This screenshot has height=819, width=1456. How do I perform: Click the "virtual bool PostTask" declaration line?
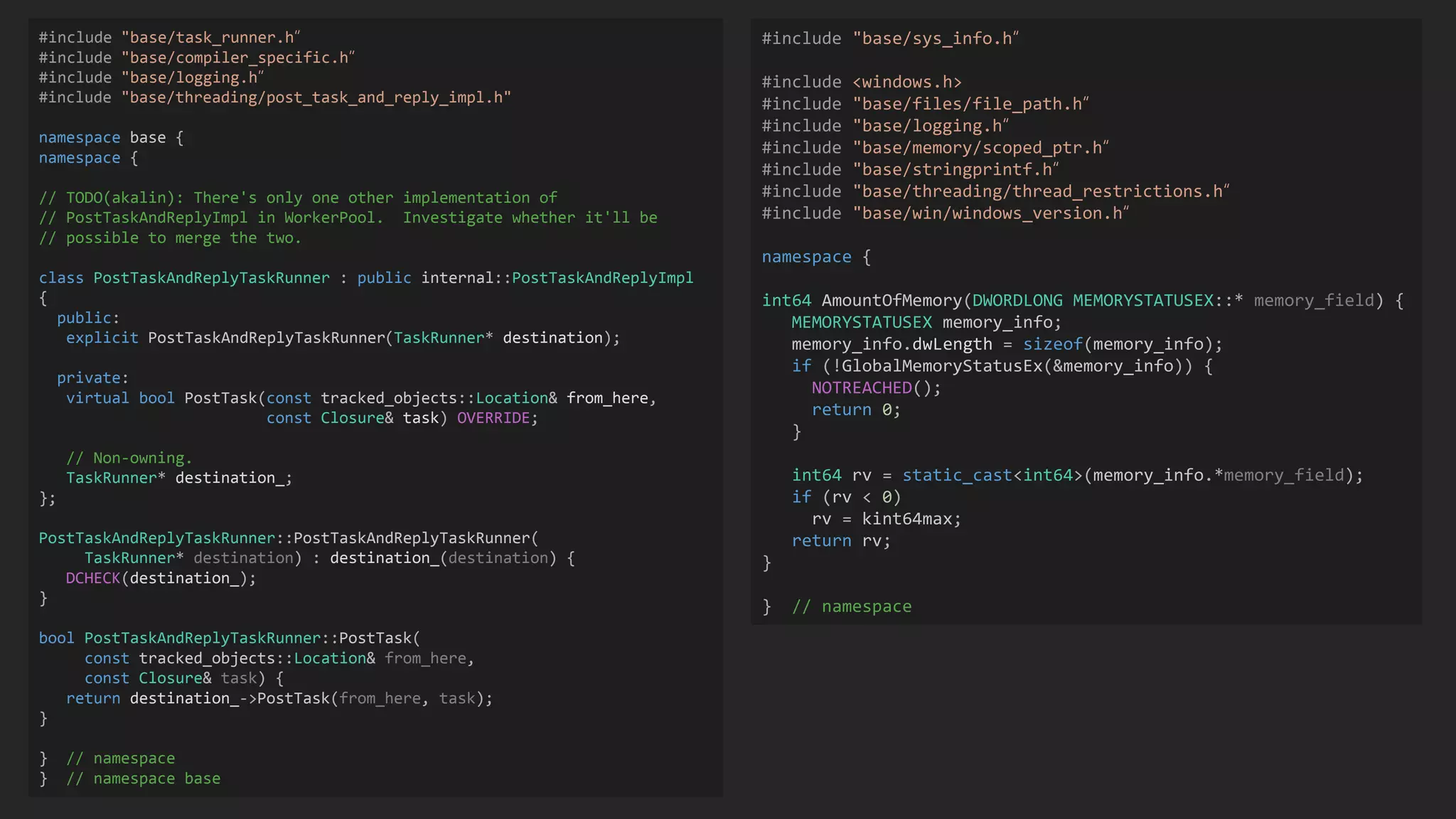coord(361,398)
